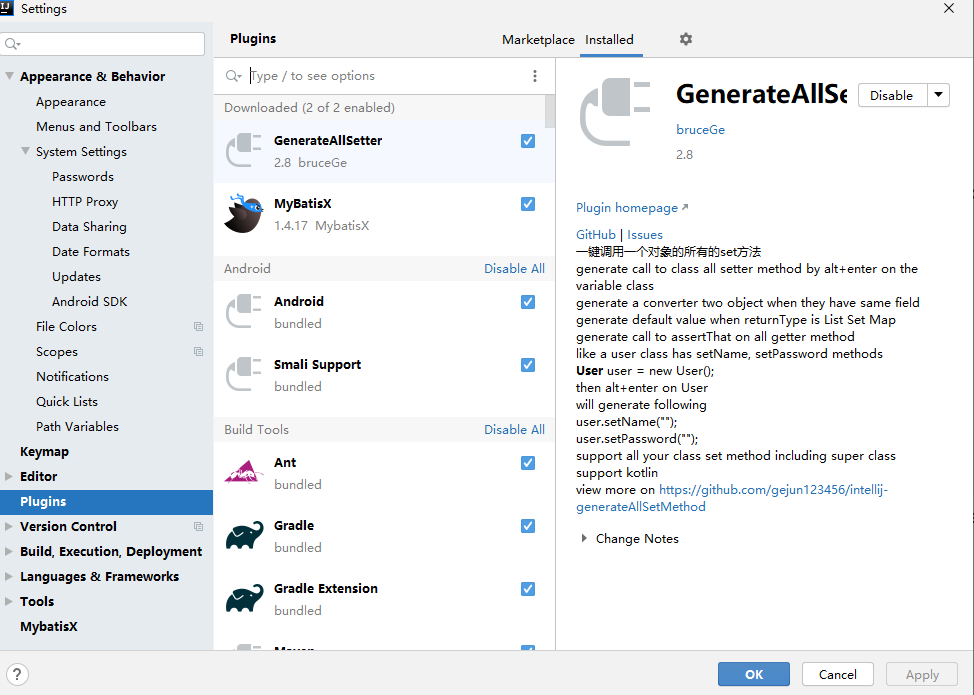Open the bruceGe vendor link
Screen dimensions: 974x695
pyautogui.click(x=700, y=130)
